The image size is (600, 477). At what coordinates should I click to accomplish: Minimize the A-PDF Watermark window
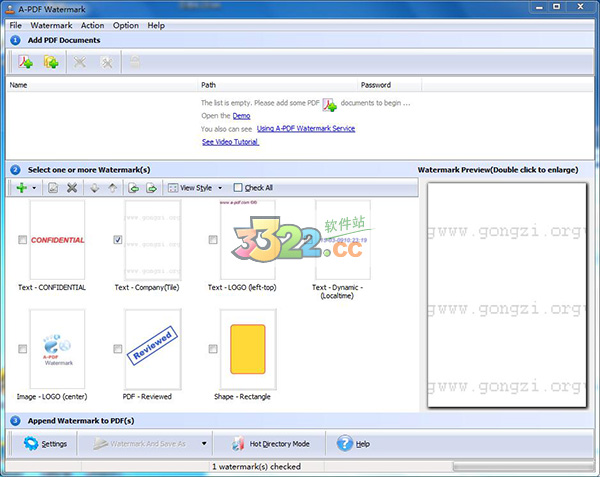click(x=539, y=7)
